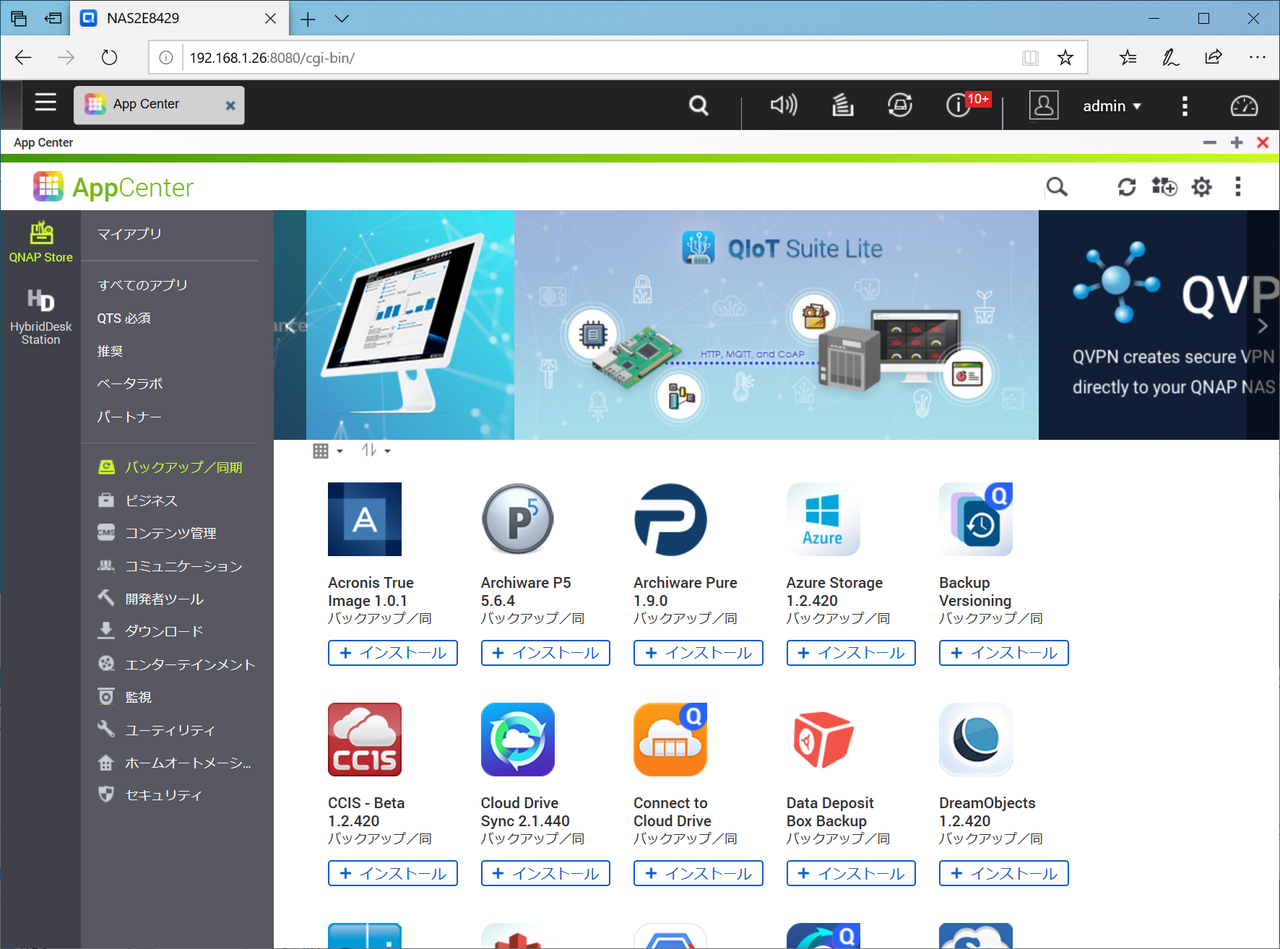Open the Acronis True Image app icon
Image resolution: width=1280 pixels, height=949 pixels.
point(365,519)
